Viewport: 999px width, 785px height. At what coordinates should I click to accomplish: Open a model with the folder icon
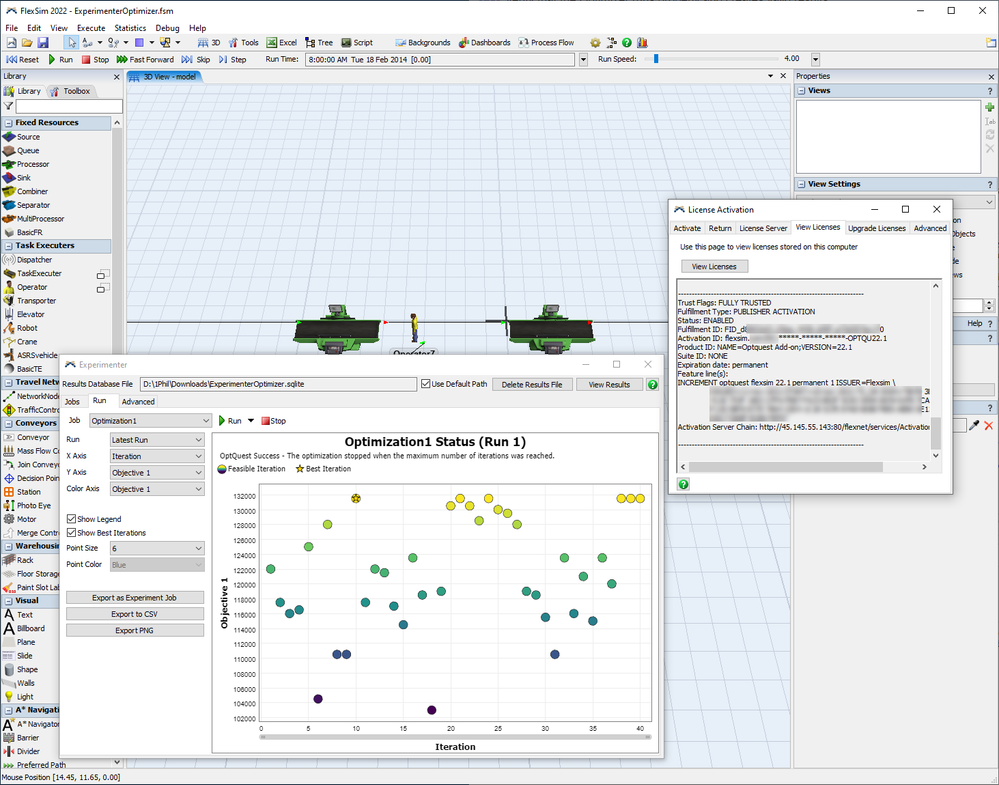27,43
